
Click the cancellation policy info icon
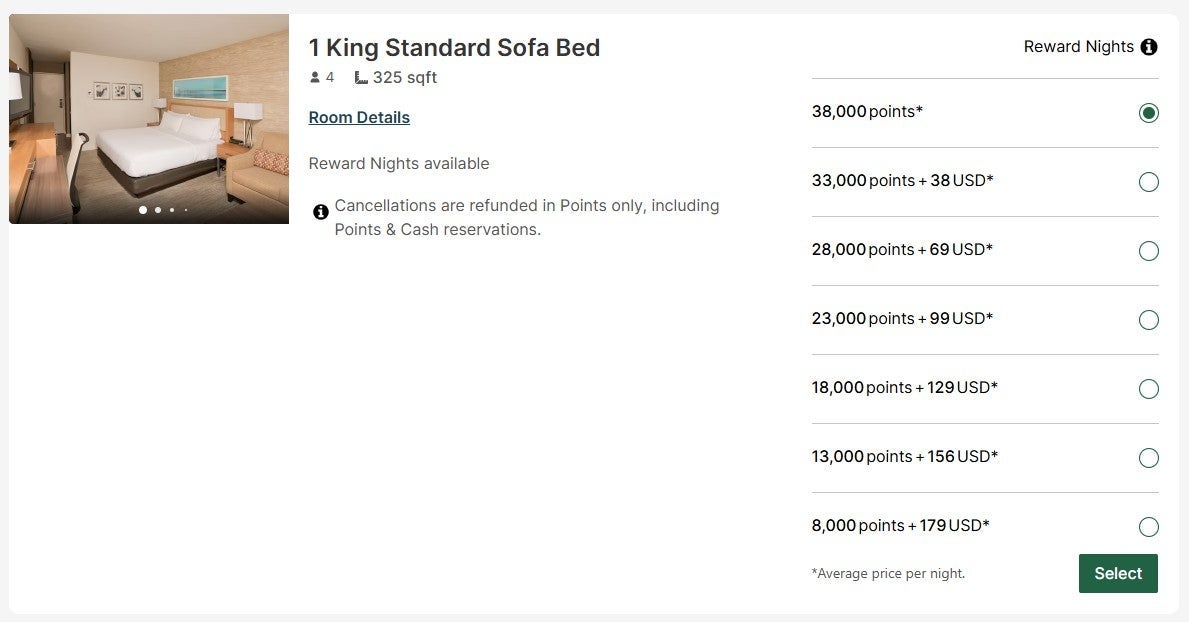point(321,211)
